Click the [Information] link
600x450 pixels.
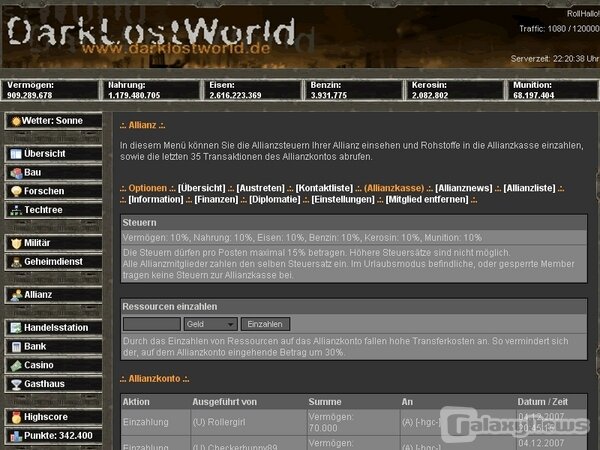156,199
